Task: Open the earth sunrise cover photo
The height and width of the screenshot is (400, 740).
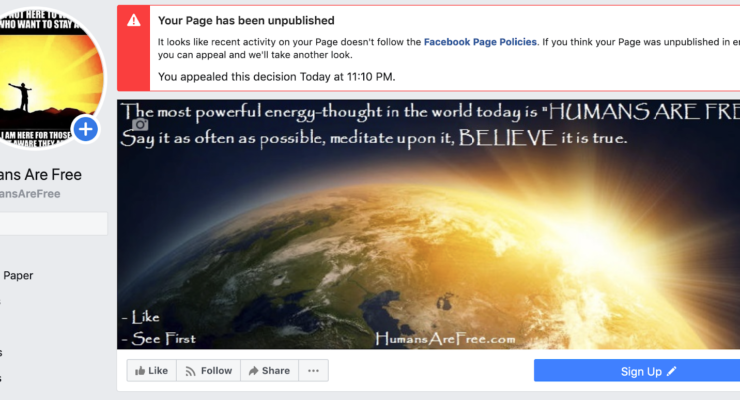Action: pyautogui.click(x=429, y=225)
